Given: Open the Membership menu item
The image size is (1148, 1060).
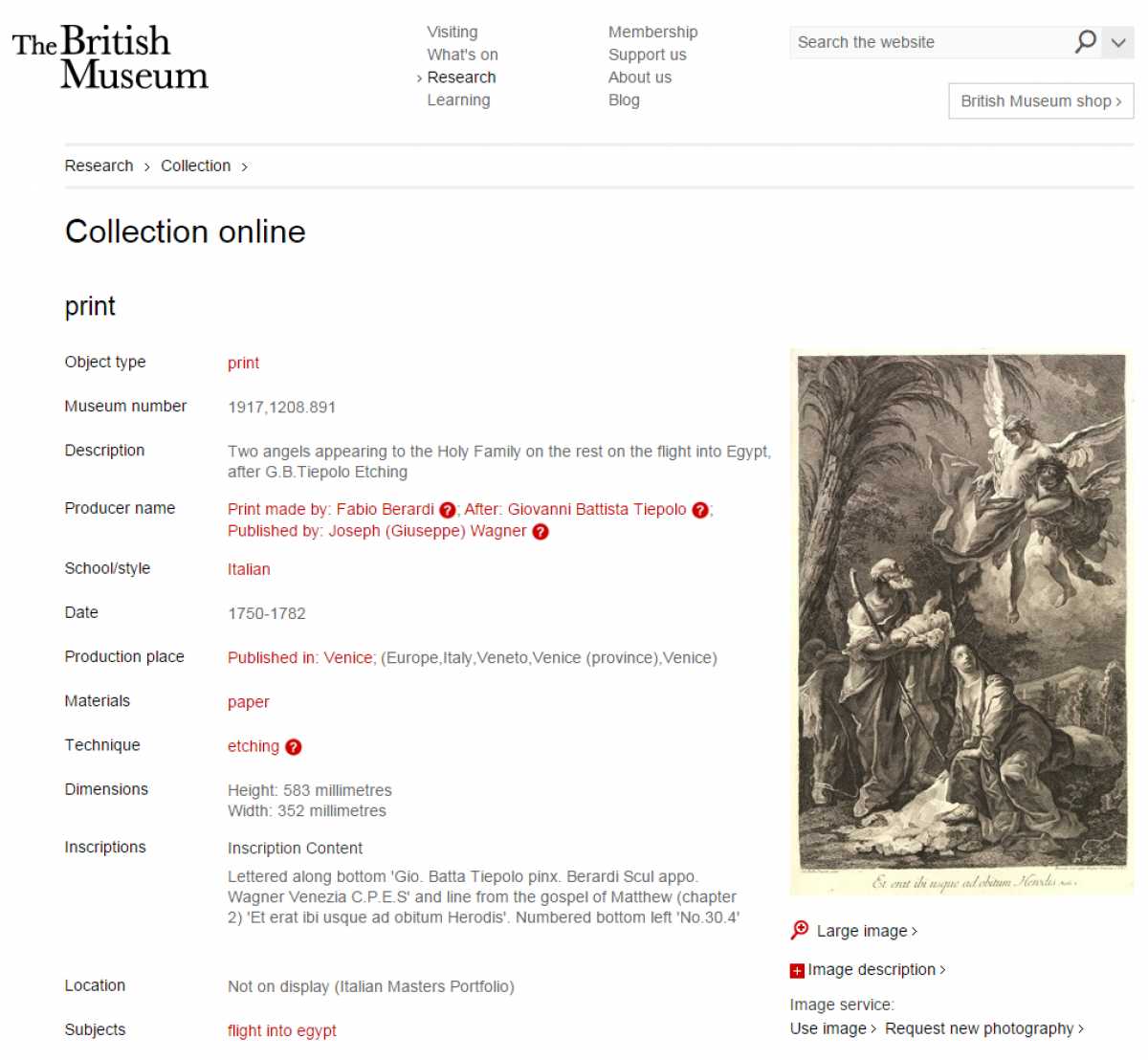Looking at the screenshot, I should [x=652, y=33].
